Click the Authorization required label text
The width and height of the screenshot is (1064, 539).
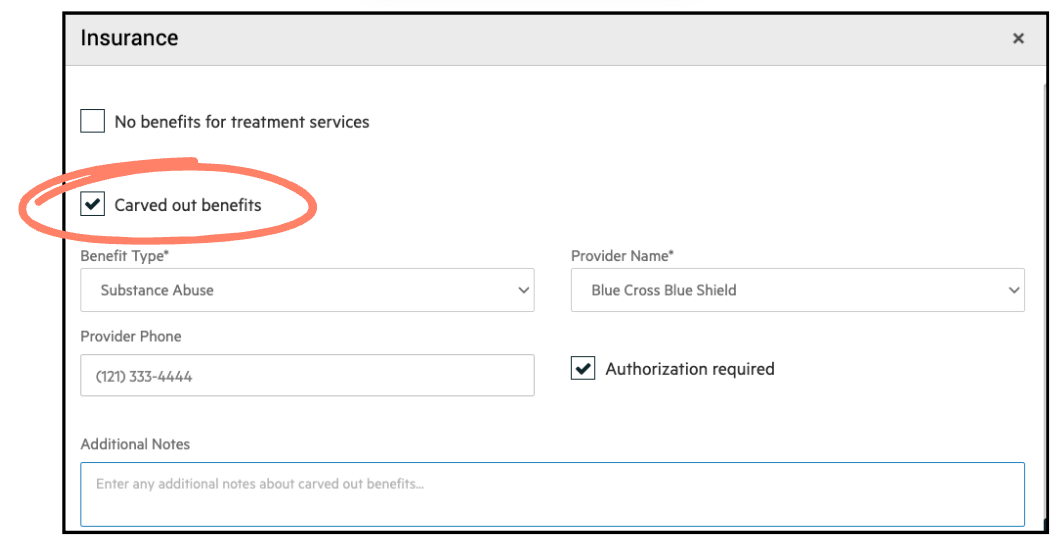click(x=690, y=369)
